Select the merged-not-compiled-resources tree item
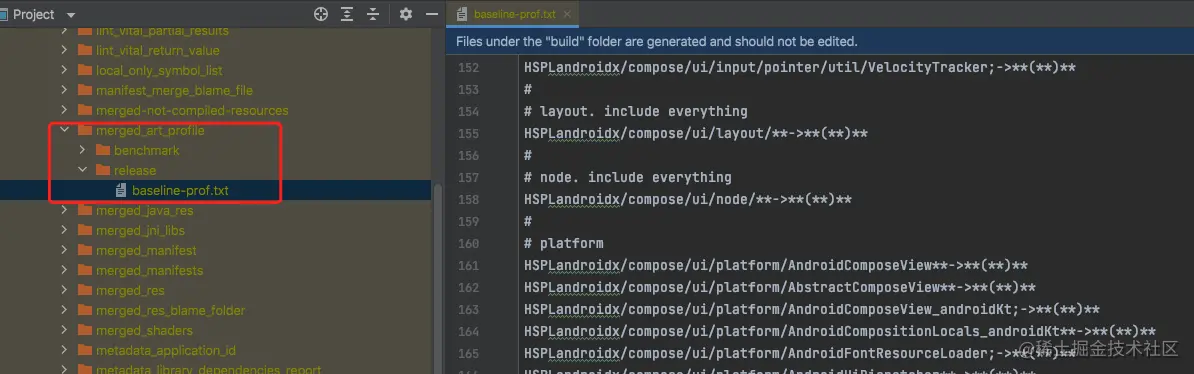The image size is (1194, 374). tap(192, 110)
